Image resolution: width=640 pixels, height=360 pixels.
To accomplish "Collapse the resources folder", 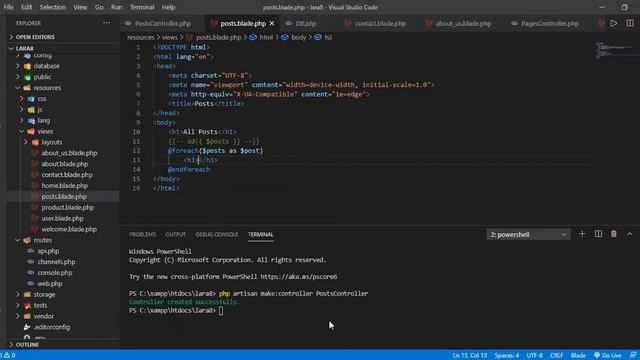I will [x=47, y=88].
